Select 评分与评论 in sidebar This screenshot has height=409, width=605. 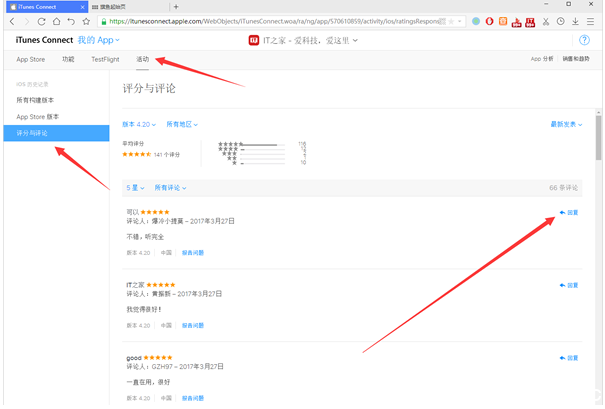(x=56, y=133)
